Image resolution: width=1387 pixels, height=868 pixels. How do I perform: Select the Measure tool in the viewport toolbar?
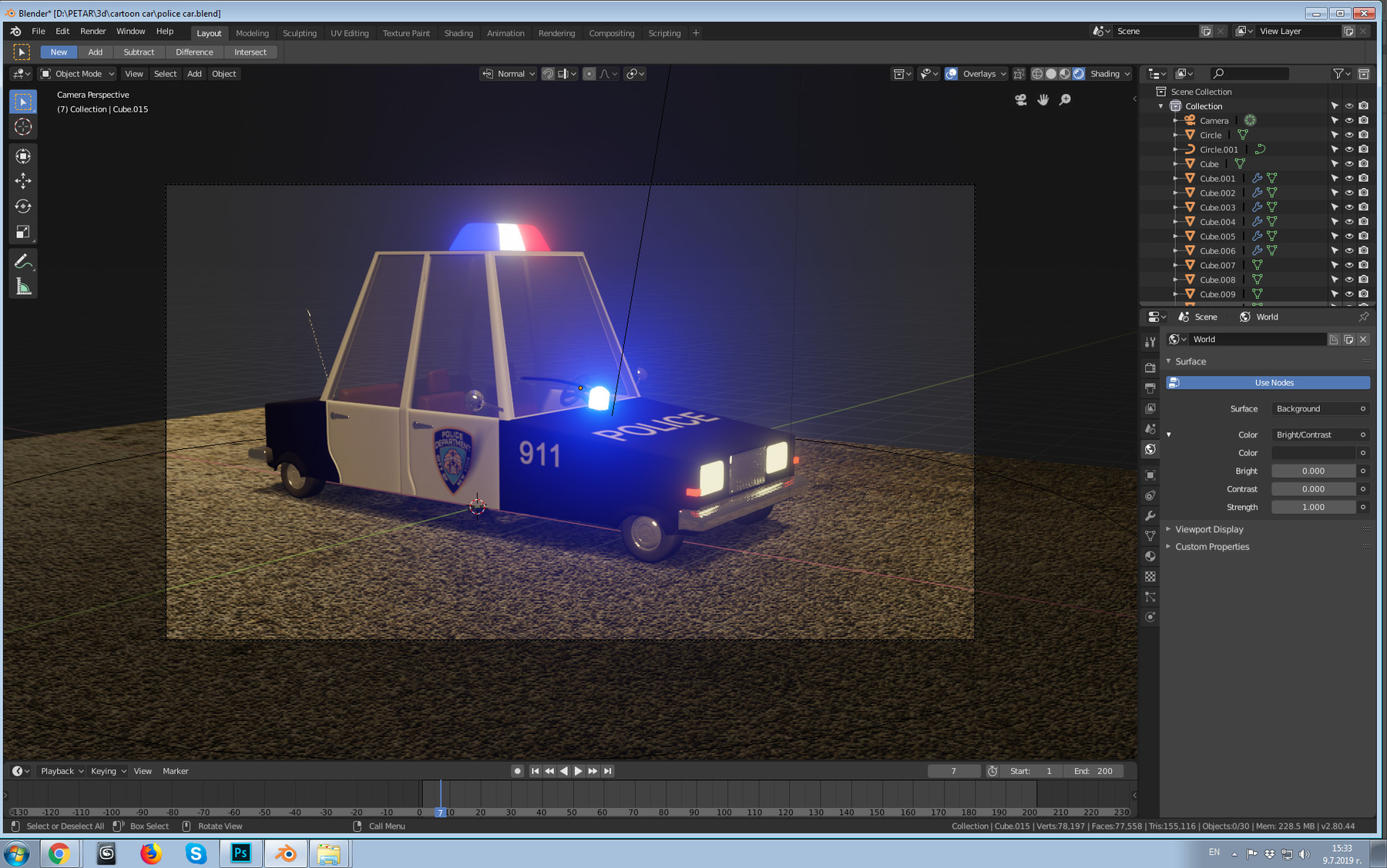click(x=23, y=286)
